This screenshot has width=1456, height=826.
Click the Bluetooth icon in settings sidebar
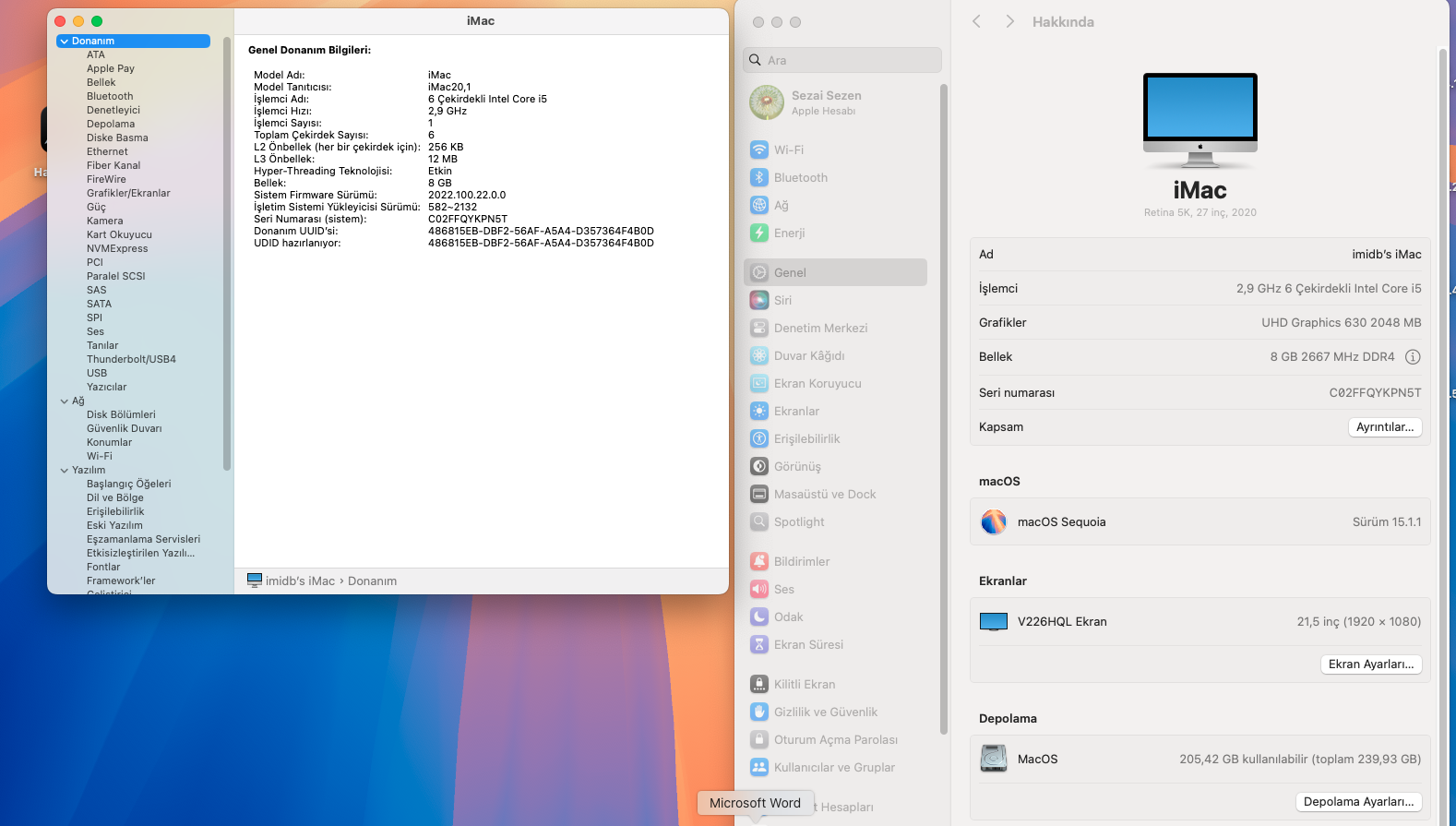[x=758, y=177]
